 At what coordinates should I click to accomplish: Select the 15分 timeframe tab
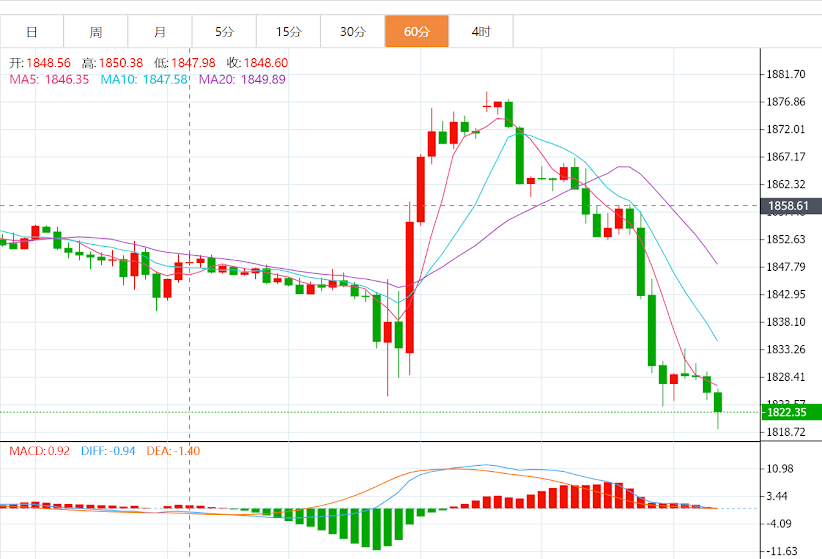point(288,31)
